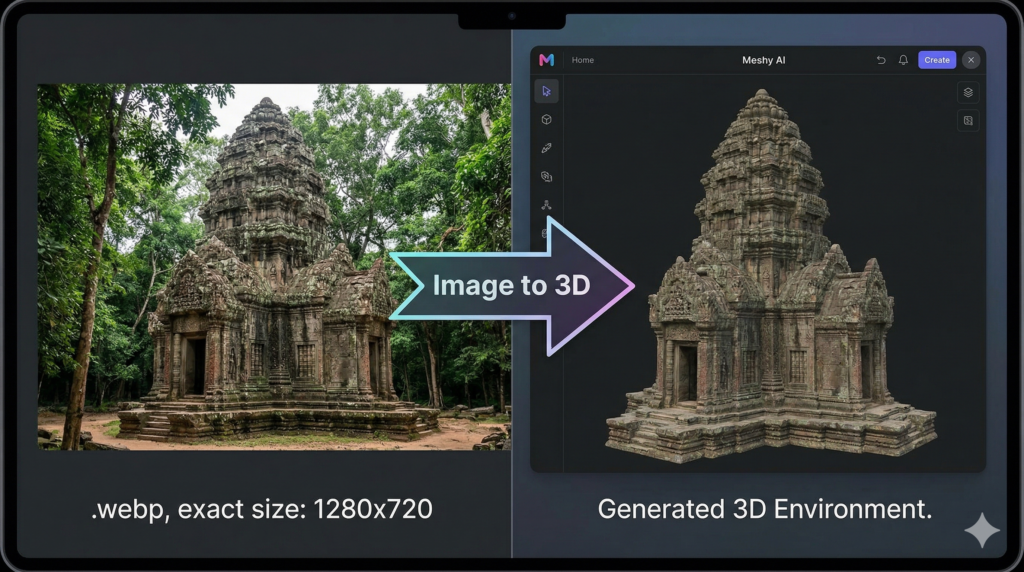Click the reference image icon below layers
Screen dimensions: 1024x572
click(967, 120)
